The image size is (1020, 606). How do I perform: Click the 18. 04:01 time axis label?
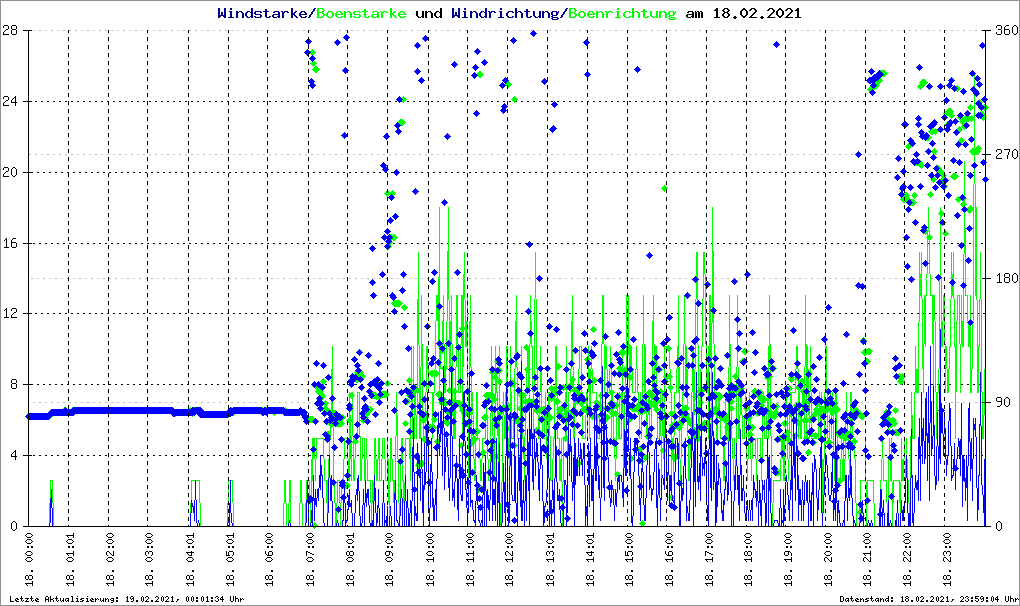[x=190, y=561]
